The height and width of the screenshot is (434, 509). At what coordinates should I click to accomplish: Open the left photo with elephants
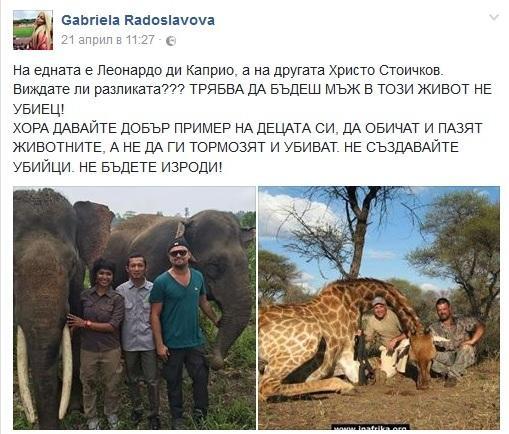[134, 308]
